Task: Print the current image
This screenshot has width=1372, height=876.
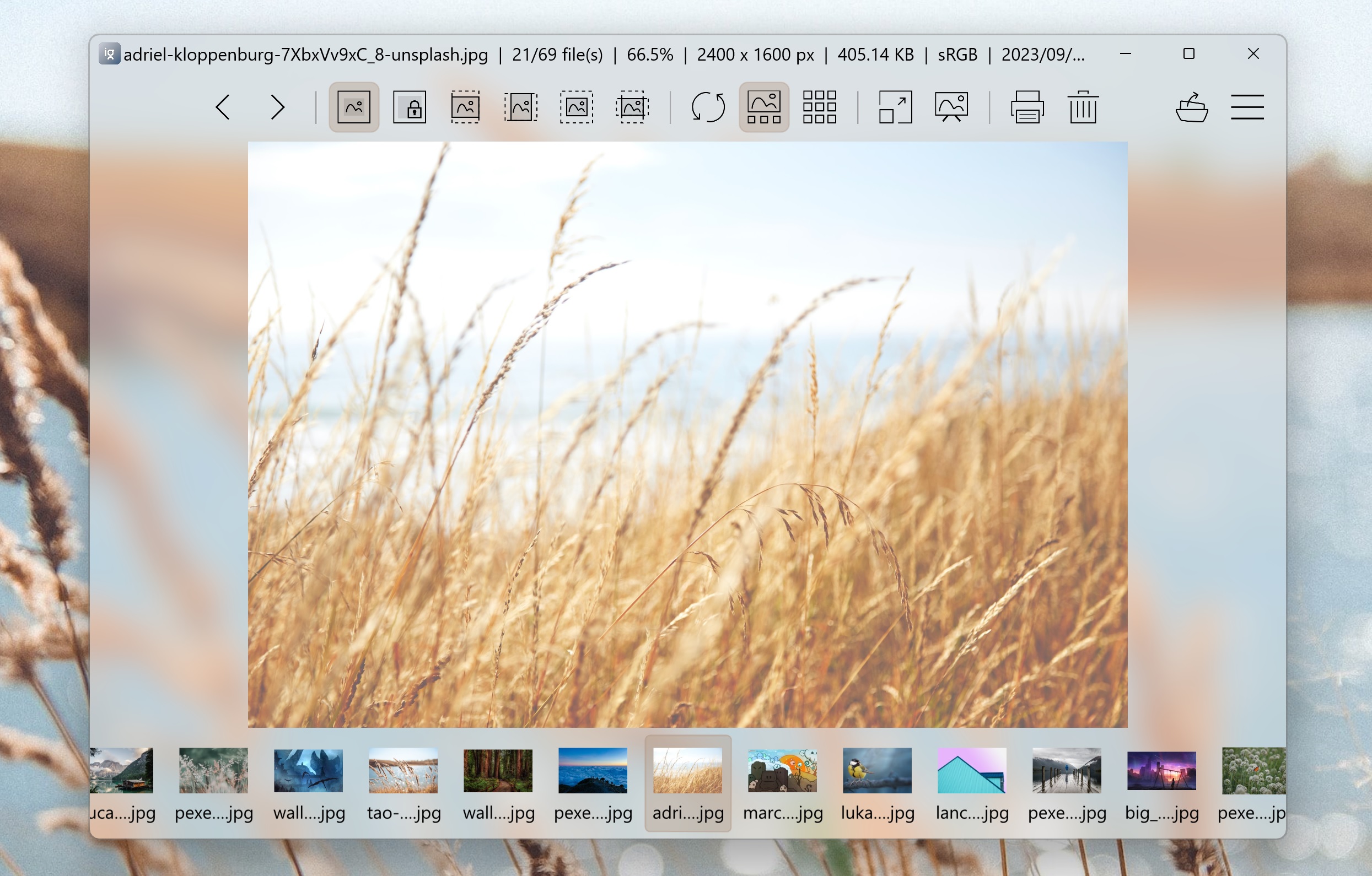Action: tap(1027, 107)
